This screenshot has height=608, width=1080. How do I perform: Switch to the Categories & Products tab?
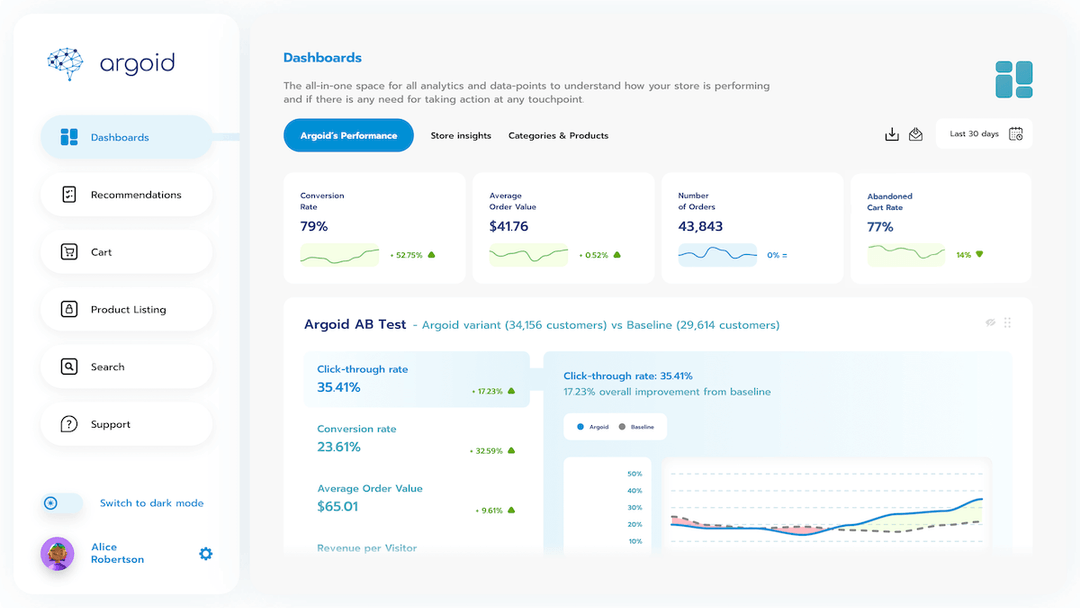[558, 135]
